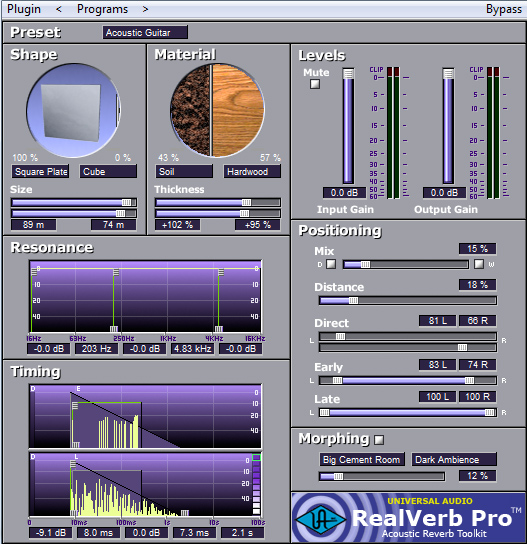Click the Direct left pan slider handle
Viewport: 527px width, 544px height.
point(340,336)
